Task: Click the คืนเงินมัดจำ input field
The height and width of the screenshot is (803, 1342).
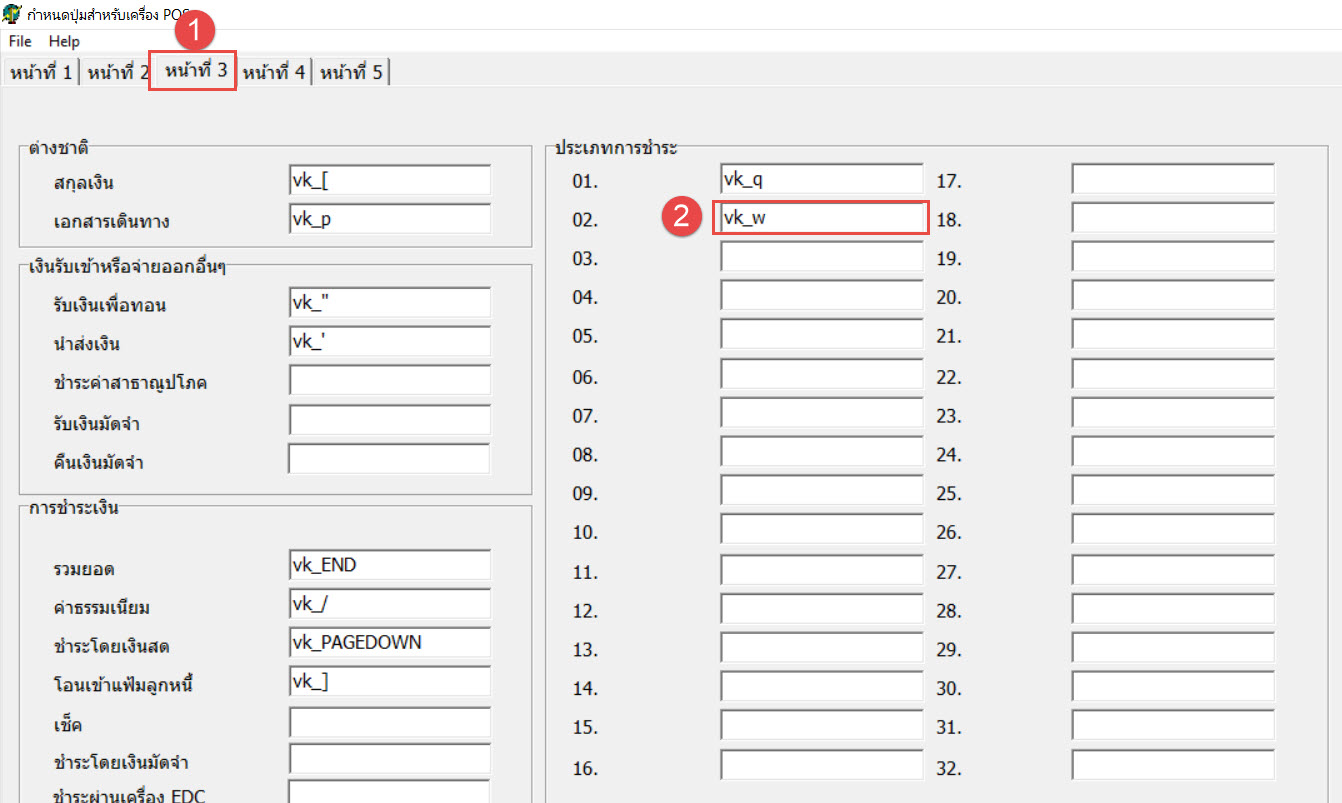Action: click(389, 459)
